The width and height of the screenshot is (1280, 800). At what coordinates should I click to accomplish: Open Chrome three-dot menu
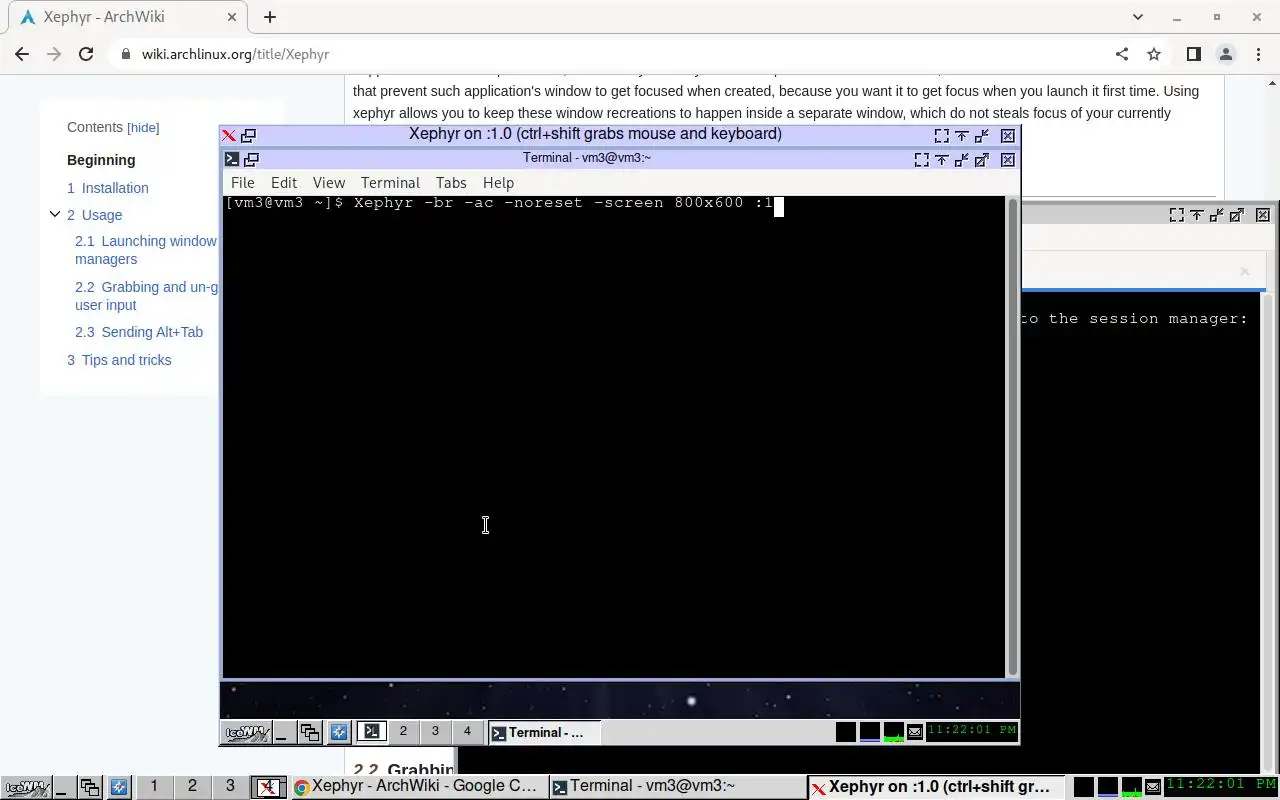coord(1257,54)
